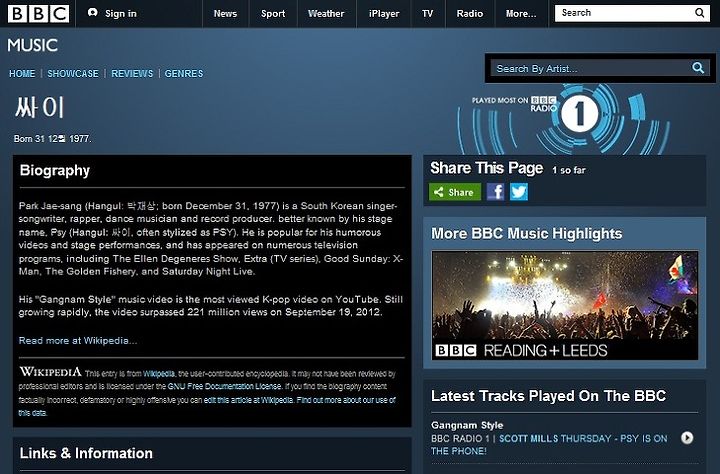
Task: Open the Sport section
Action: (273, 14)
